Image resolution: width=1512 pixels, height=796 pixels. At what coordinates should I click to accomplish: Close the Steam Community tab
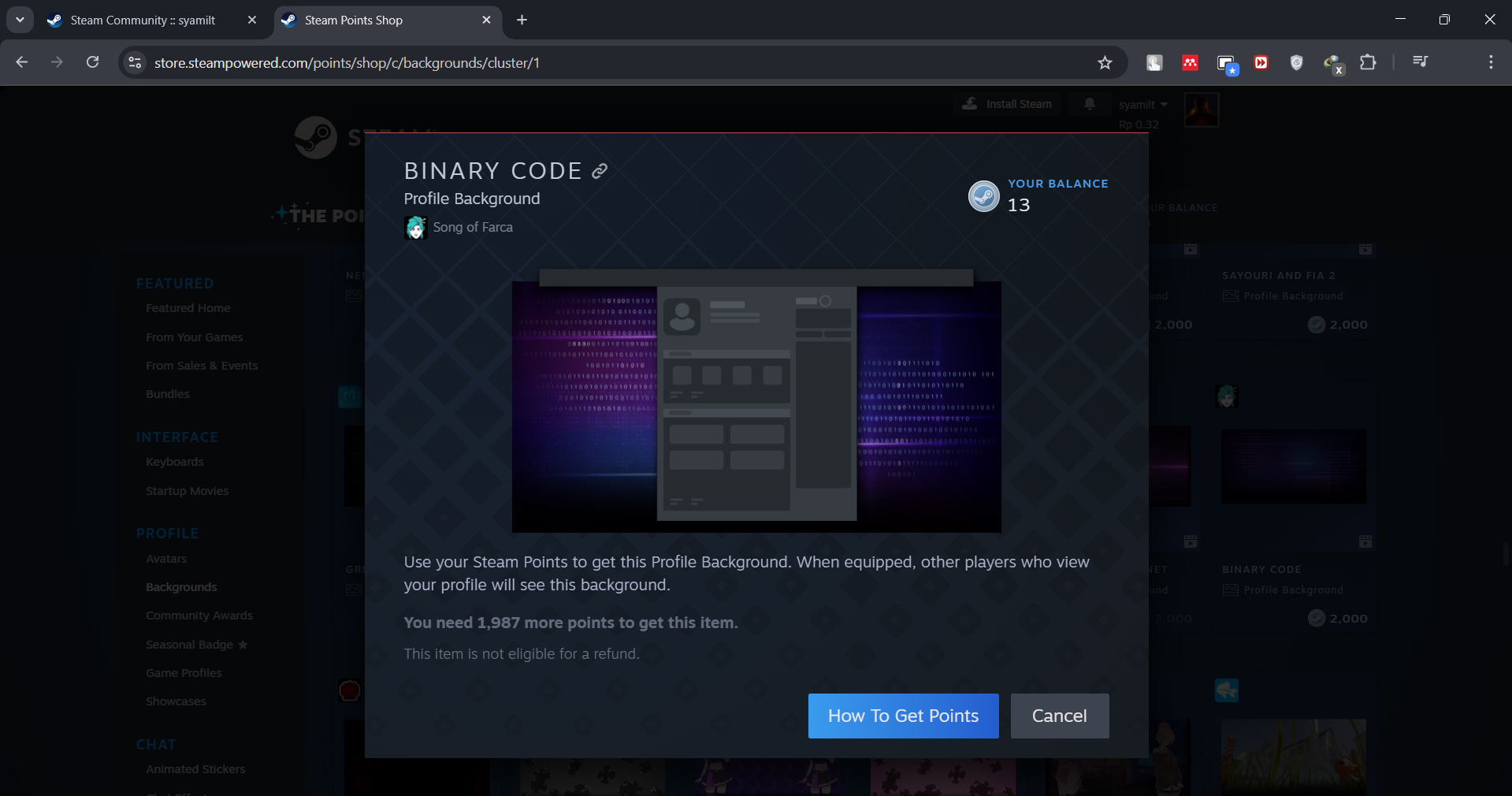(252, 20)
